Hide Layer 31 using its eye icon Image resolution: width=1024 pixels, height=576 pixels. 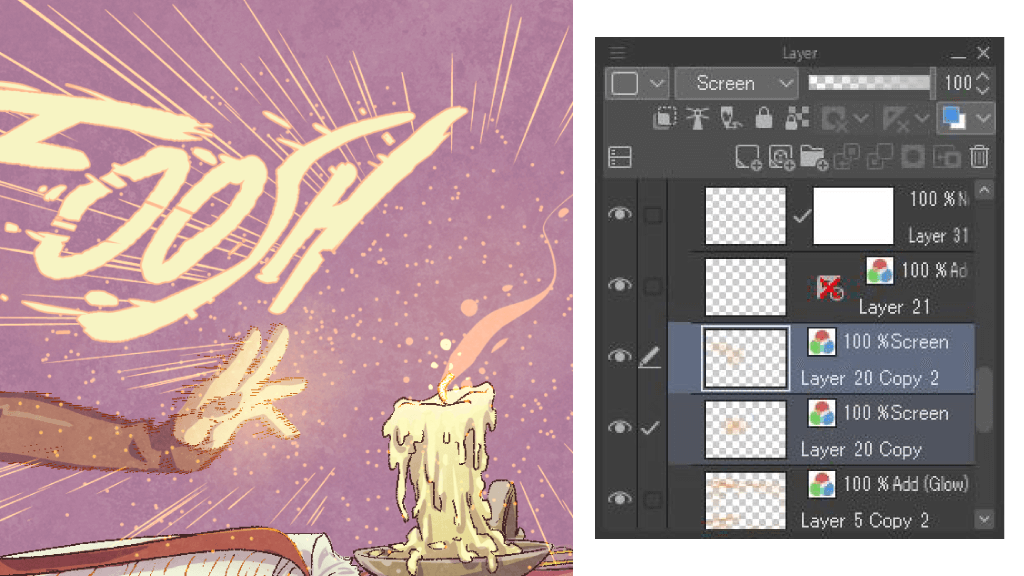coord(620,215)
